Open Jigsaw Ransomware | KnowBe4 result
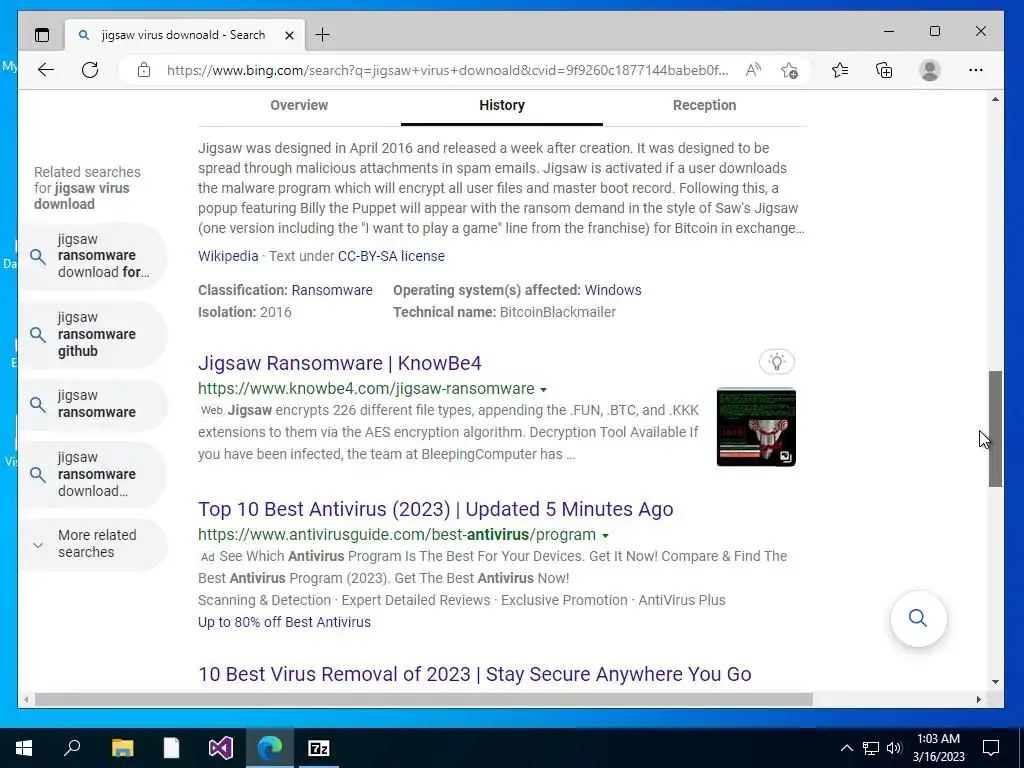The width and height of the screenshot is (1024, 768). click(340, 363)
